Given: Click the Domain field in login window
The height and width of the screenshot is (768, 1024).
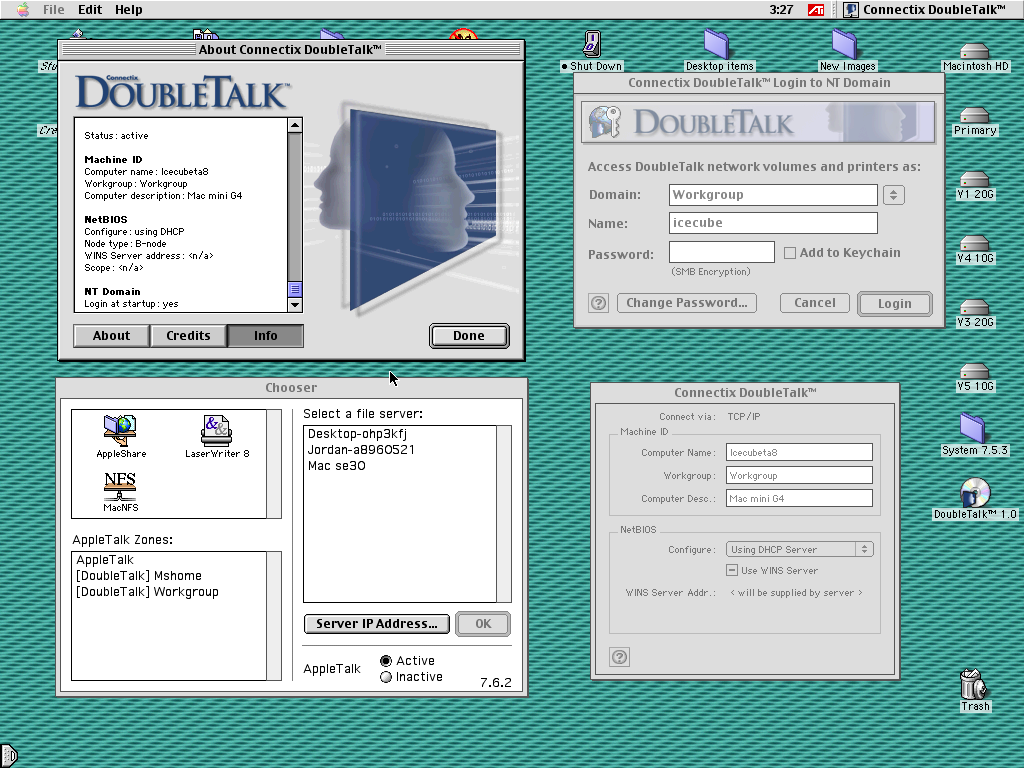Looking at the screenshot, I should click(773, 195).
